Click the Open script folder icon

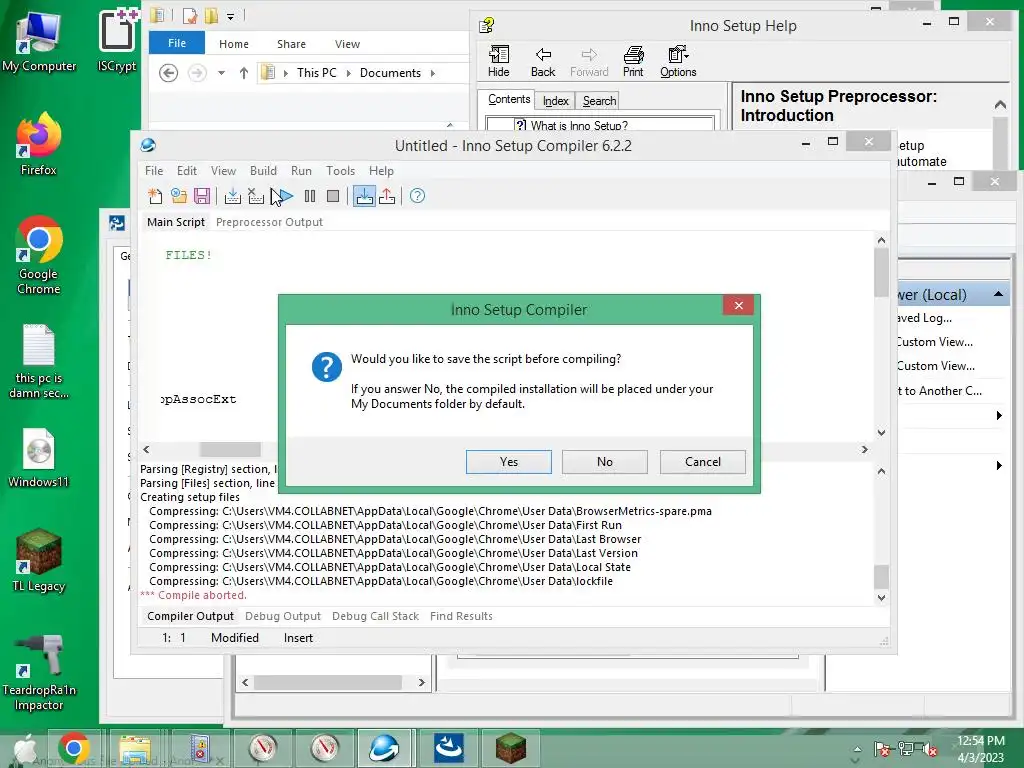click(x=178, y=196)
